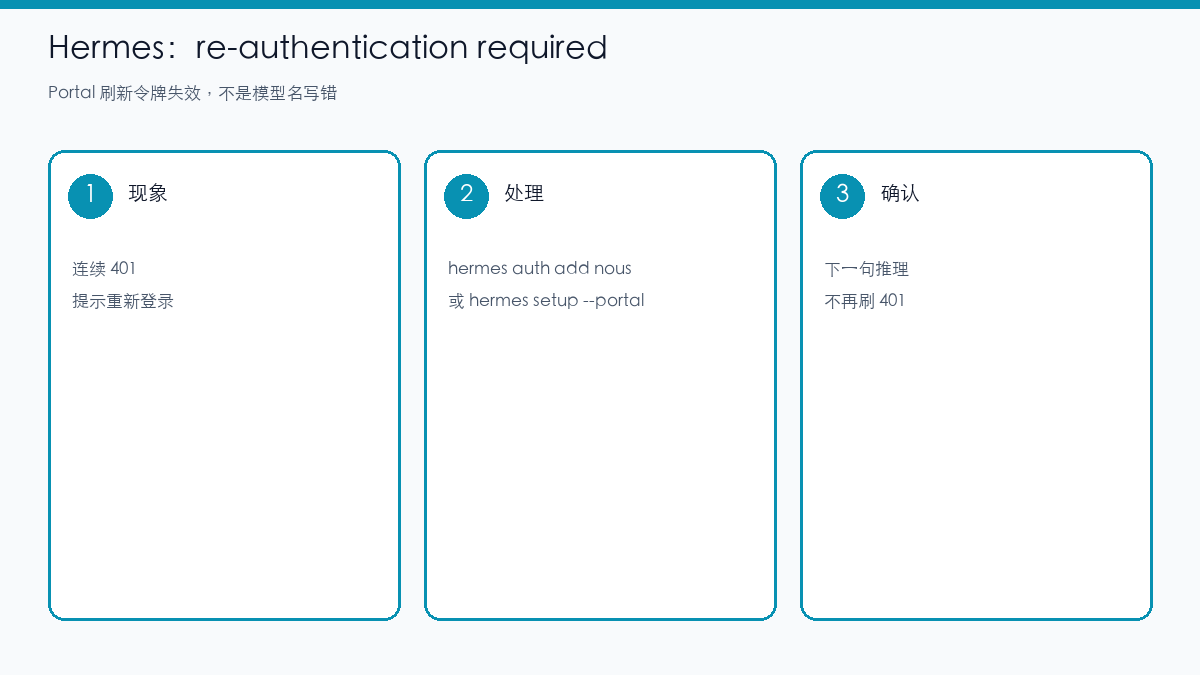The width and height of the screenshot is (1200, 675).
Task: Click the subtitle 'Portal 刷新令牌失效,不是模型名写错'
Action: tap(193, 93)
